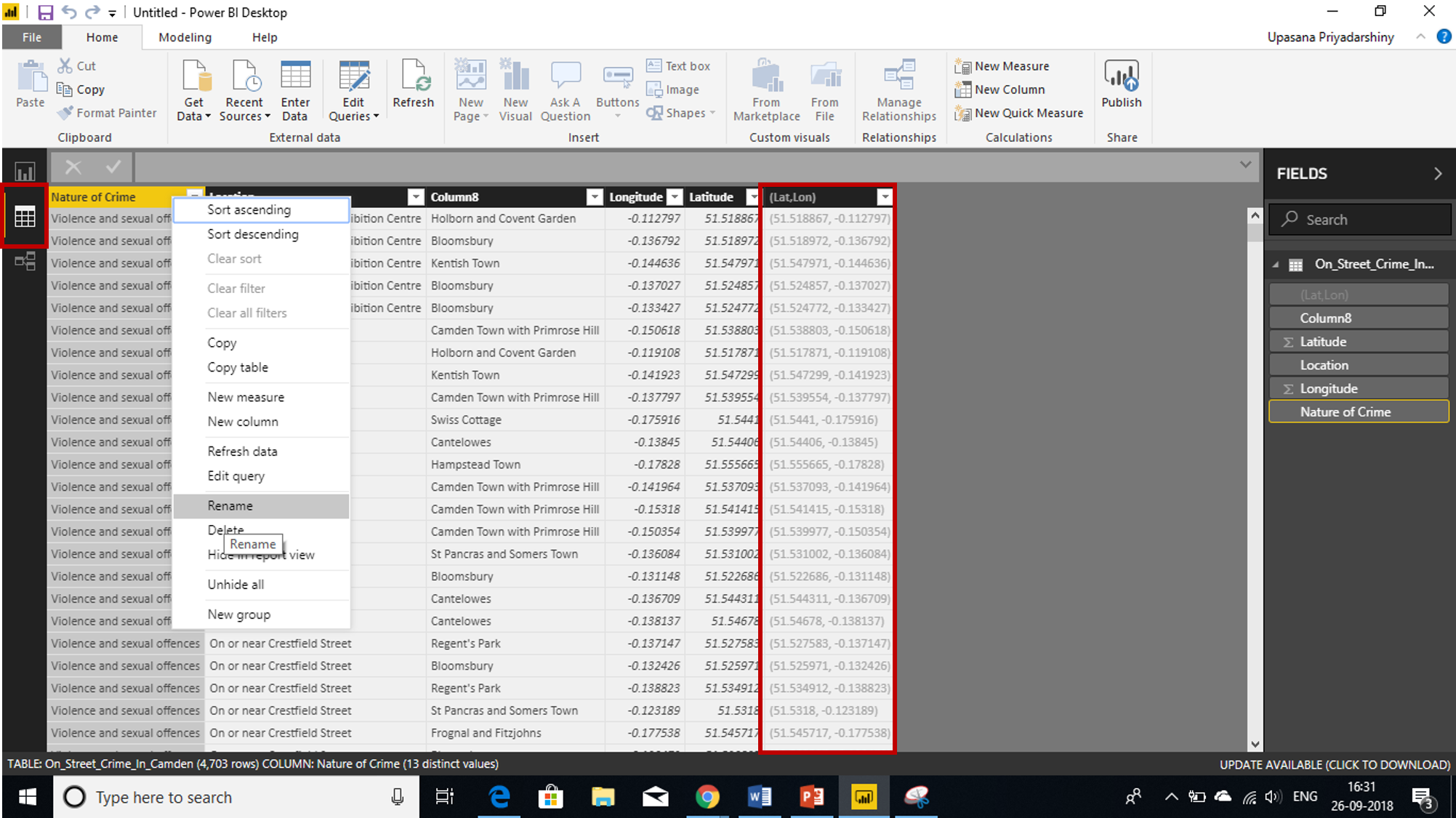The width and height of the screenshot is (1456, 818).
Task: Open Manage Relationships
Action: [899, 91]
